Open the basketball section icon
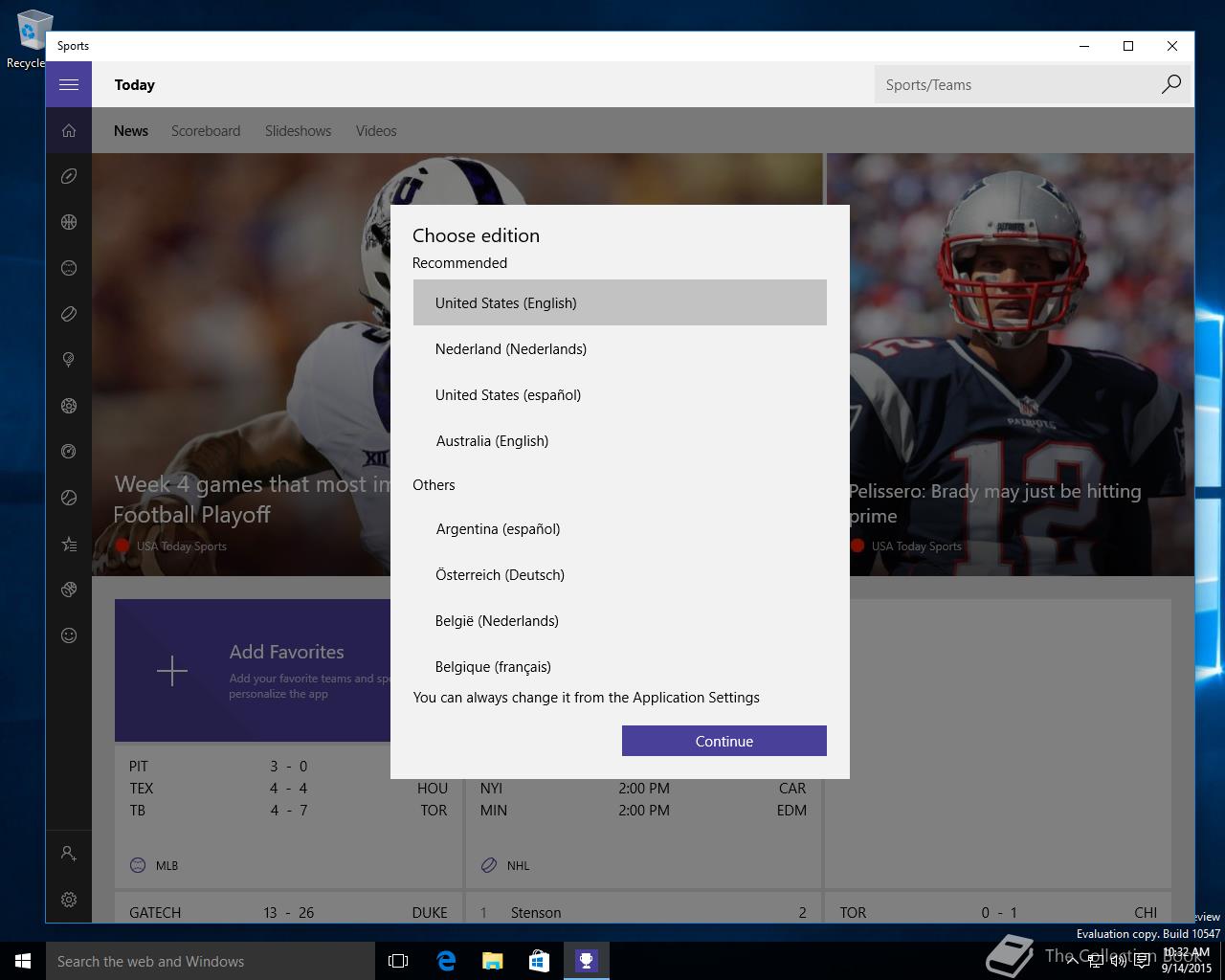This screenshot has width=1225, height=980. point(69,222)
